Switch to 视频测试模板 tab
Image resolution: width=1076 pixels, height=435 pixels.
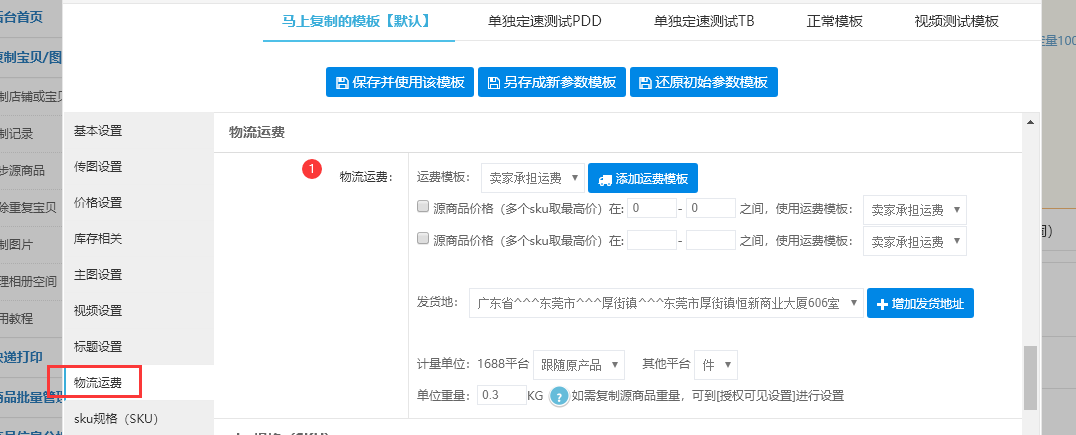[957, 21]
